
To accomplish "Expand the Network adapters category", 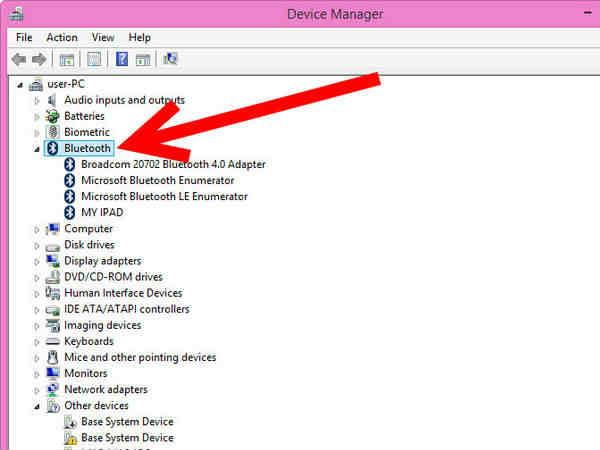I will pos(38,390).
